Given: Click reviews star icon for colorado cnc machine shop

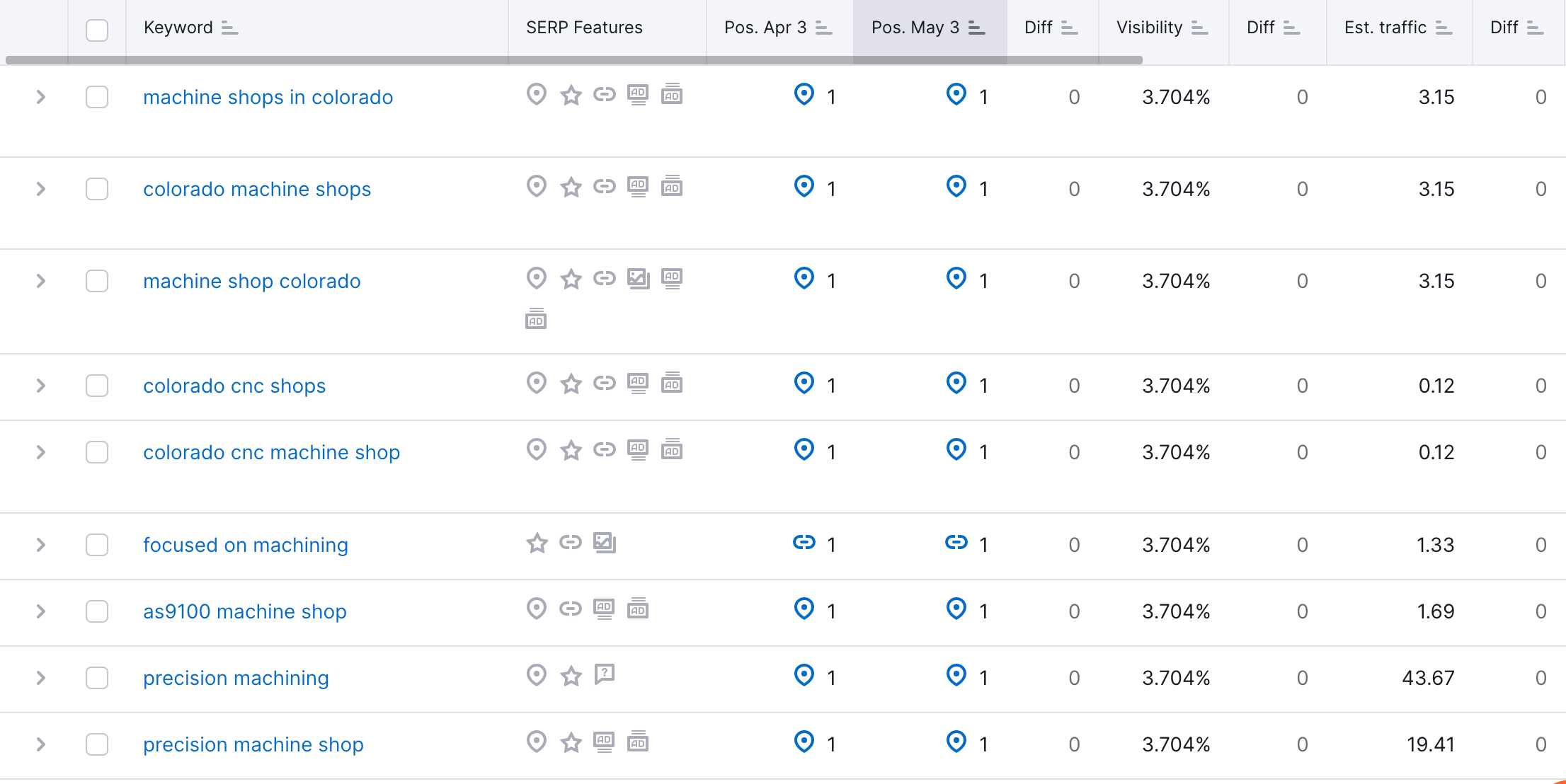Looking at the screenshot, I should [x=571, y=450].
